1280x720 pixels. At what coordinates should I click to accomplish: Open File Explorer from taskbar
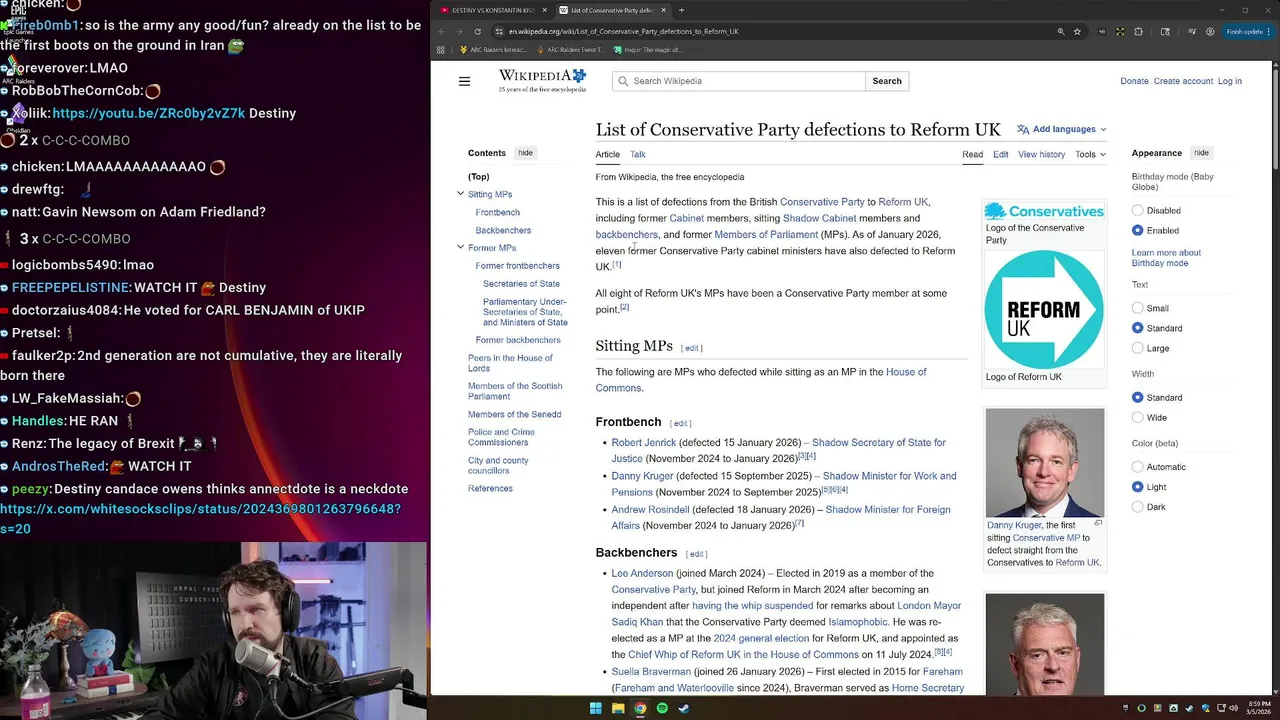[x=618, y=708]
